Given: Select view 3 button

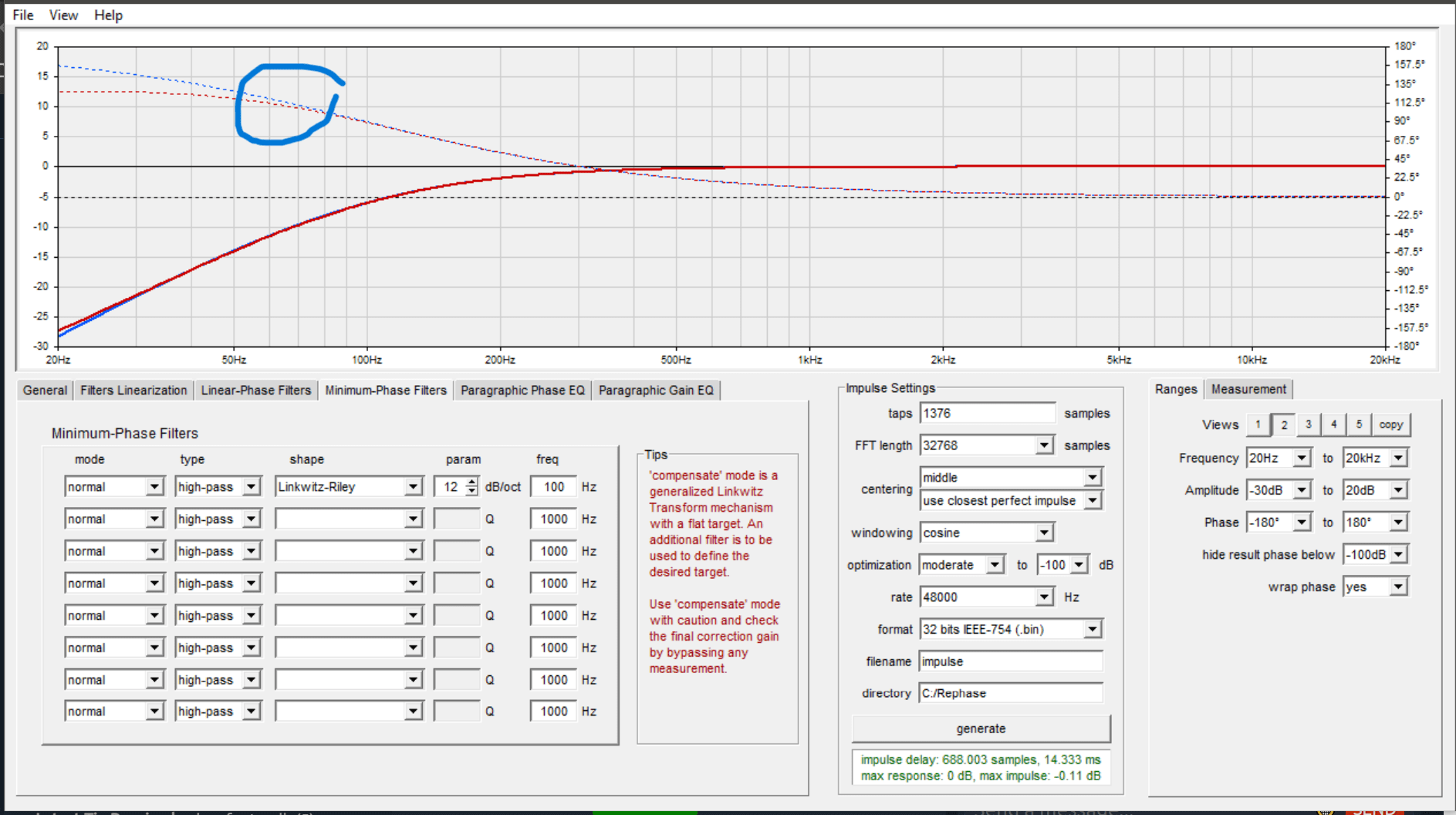Looking at the screenshot, I should tap(1309, 424).
